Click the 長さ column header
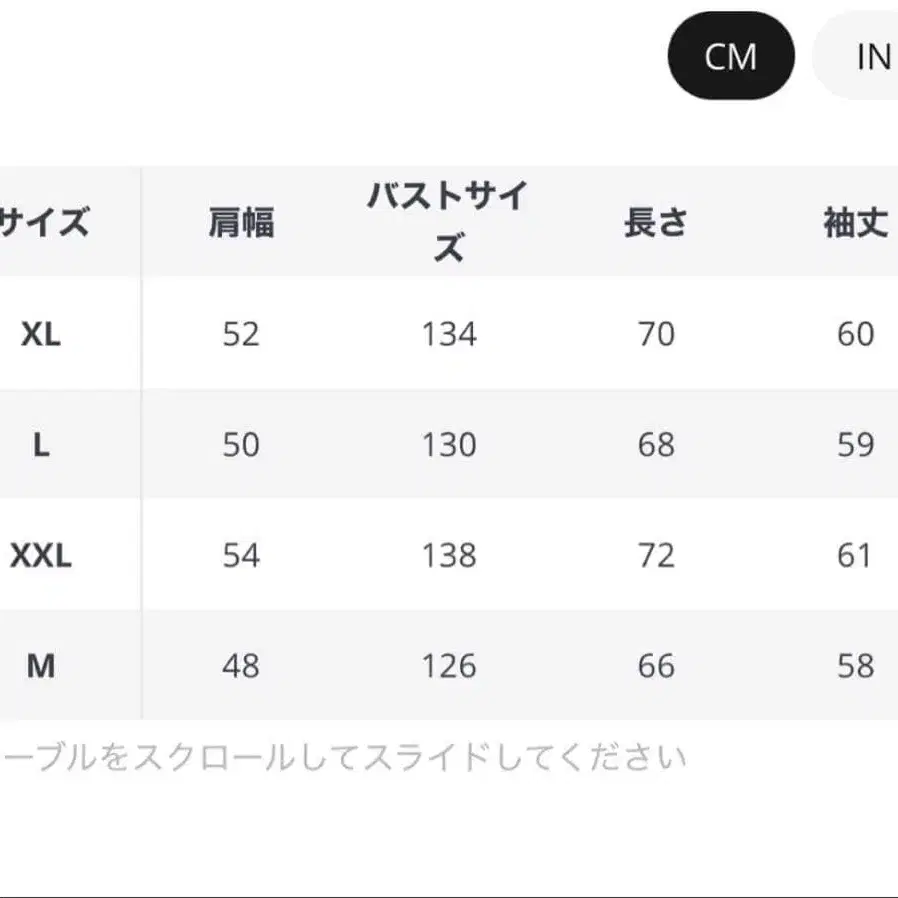The image size is (898, 898). pyautogui.click(x=657, y=224)
